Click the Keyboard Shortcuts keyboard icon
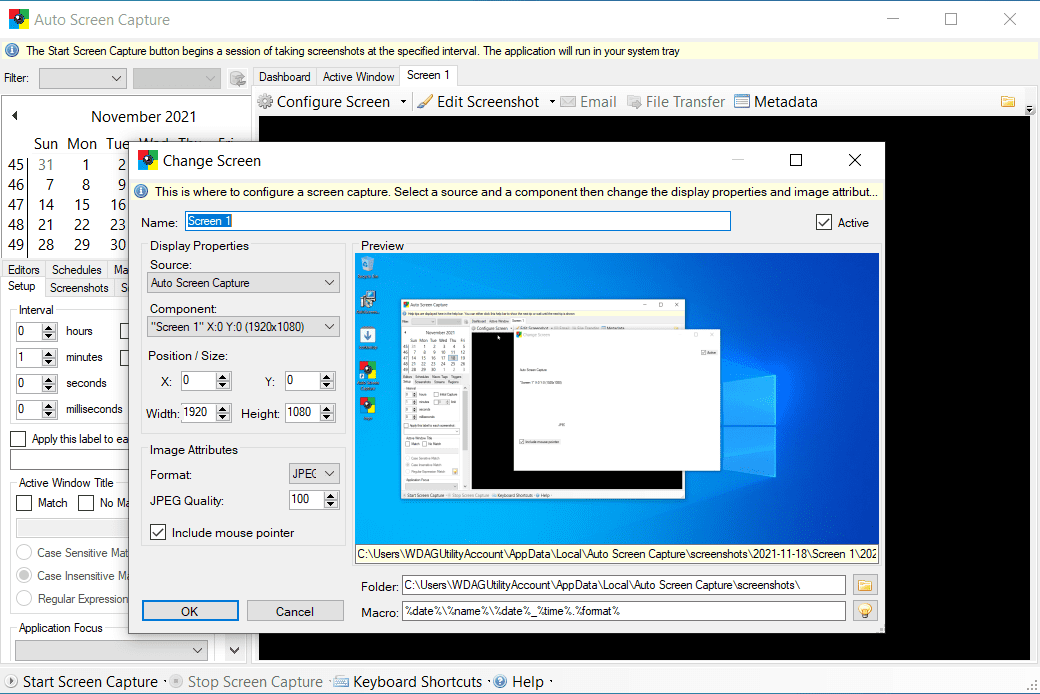The image size is (1040, 694). pyautogui.click(x=341, y=681)
